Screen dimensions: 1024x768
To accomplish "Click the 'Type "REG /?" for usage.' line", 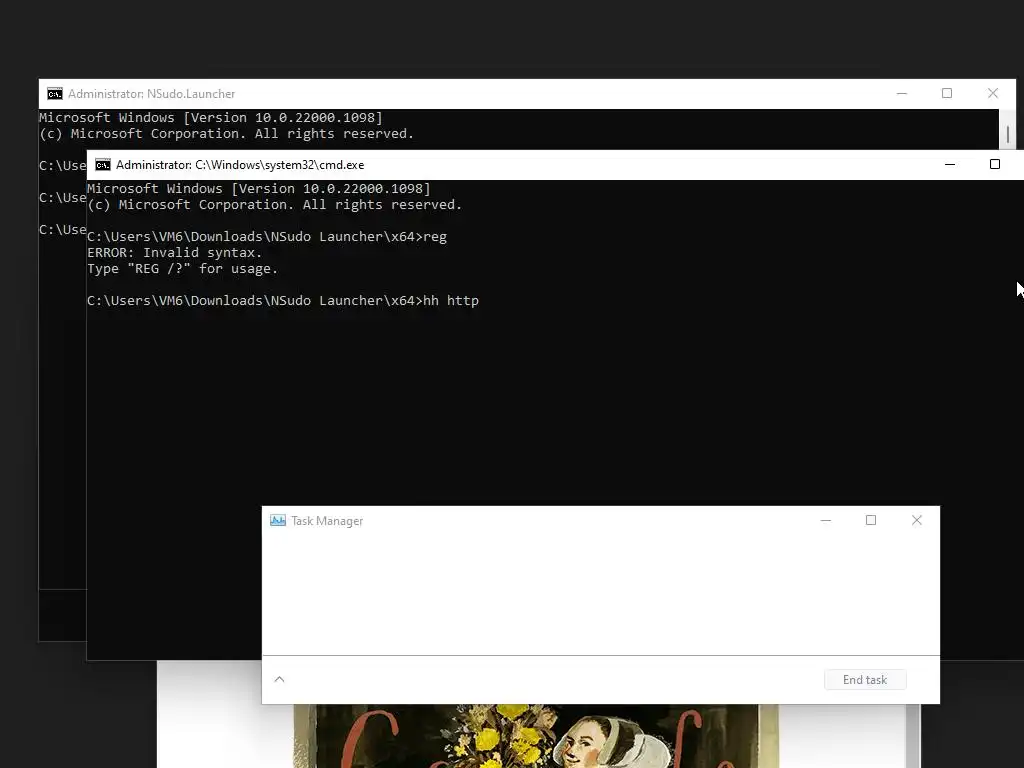I will pos(183,268).
